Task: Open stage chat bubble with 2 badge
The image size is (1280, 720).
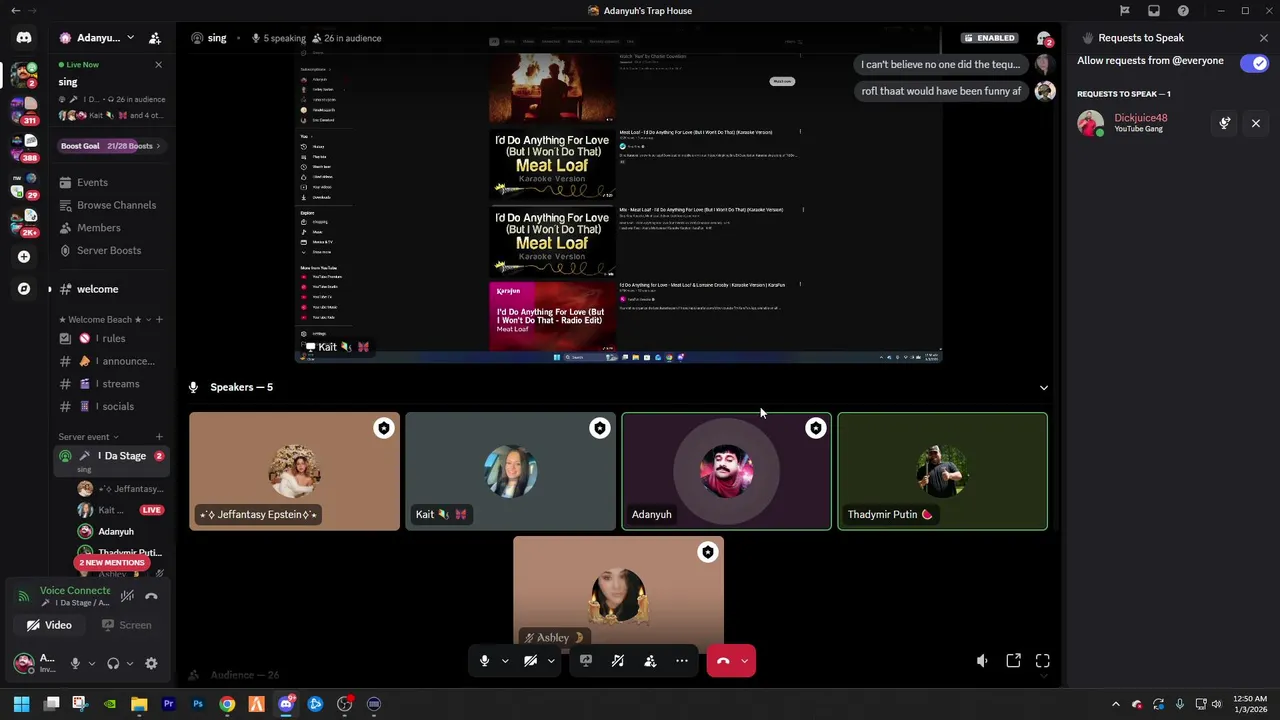Action: [x=1044, y=39]
